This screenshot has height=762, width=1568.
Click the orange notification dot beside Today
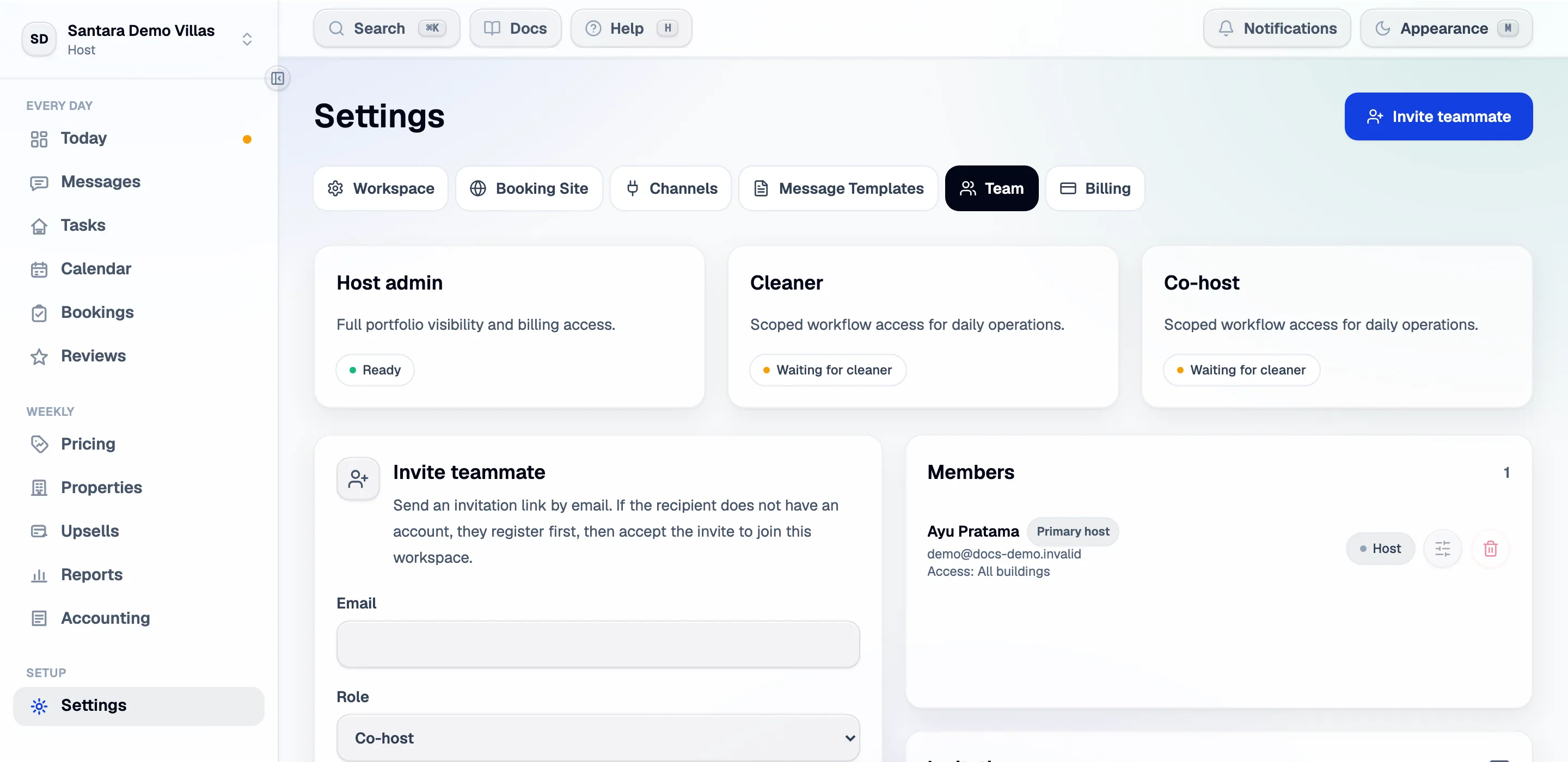coord(247,139)
